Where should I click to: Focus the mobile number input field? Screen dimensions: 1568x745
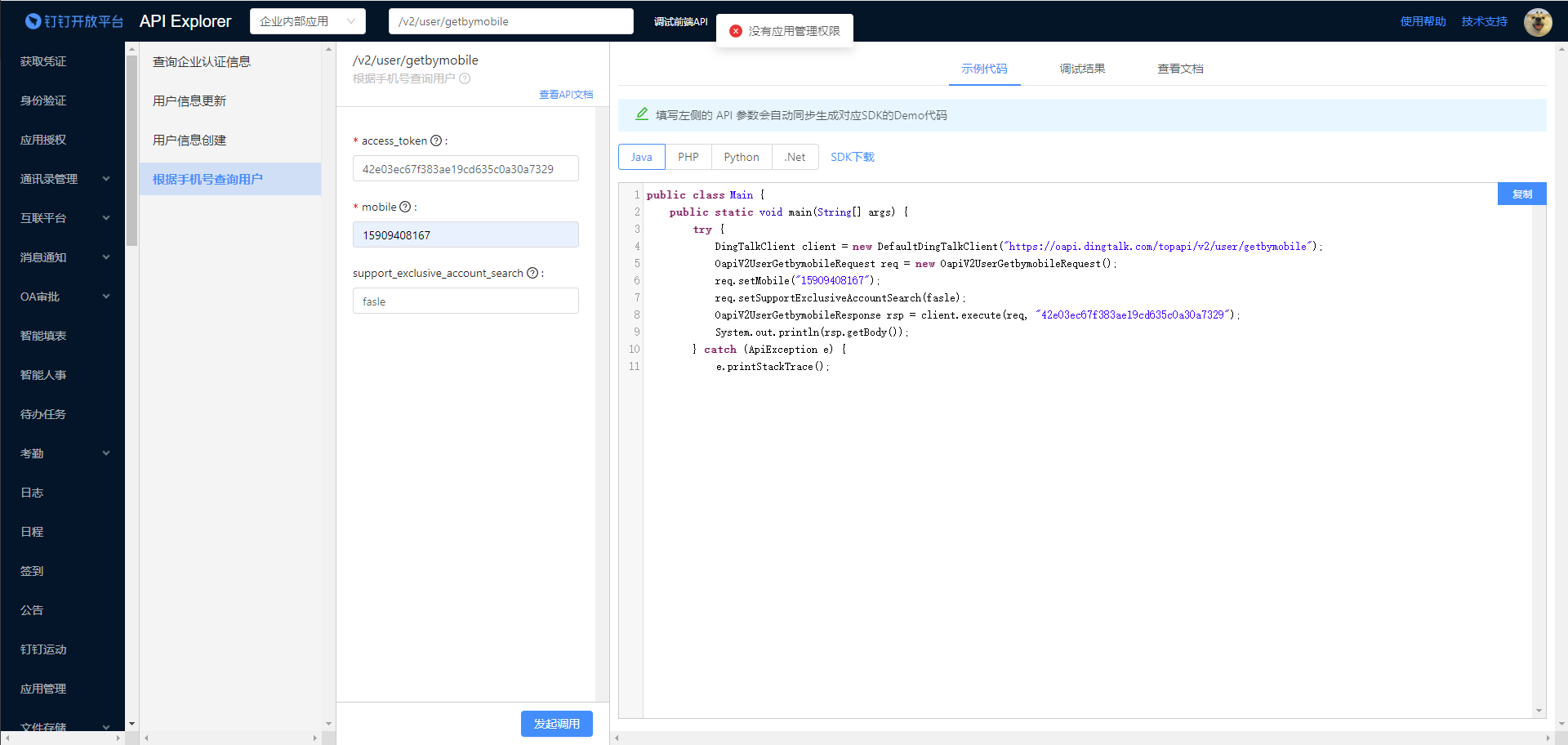coord(465,234)
